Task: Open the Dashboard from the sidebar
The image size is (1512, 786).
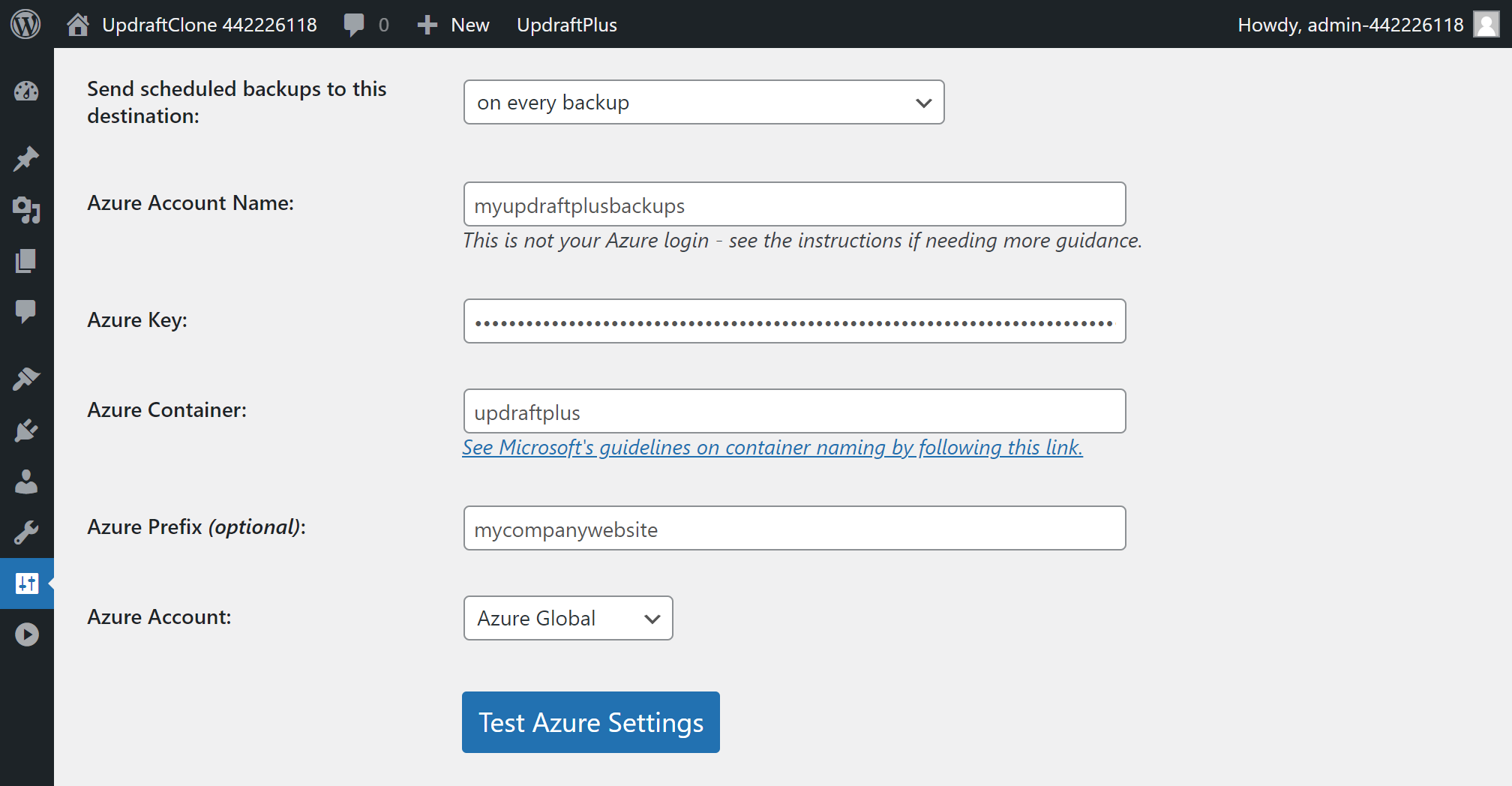Action: (x=26, y=91)
